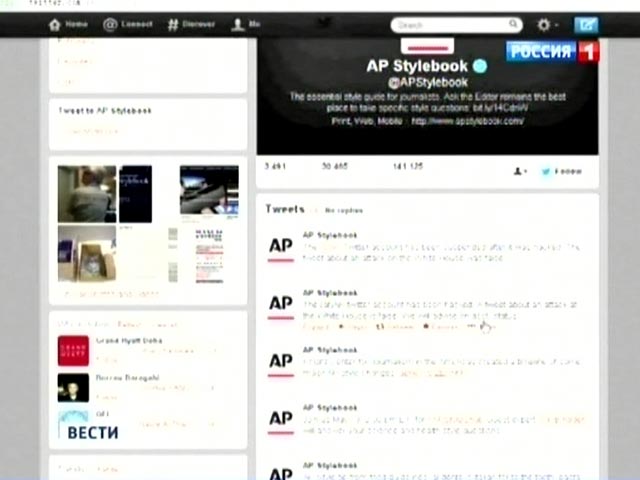Open the Discover hashtag tab

click(x=194, y=24)
